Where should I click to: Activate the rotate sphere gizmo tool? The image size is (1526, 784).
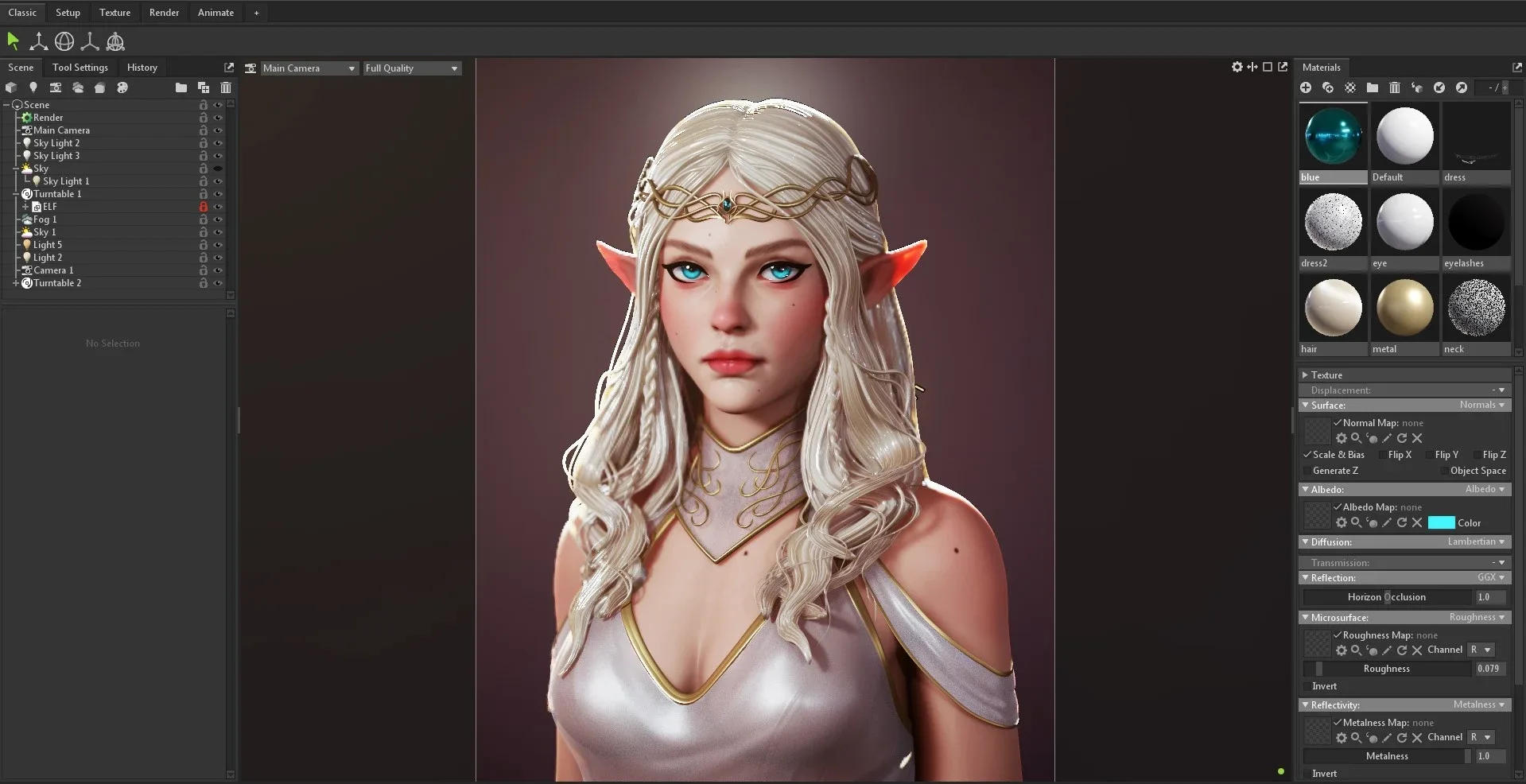[x=64, y=41]
